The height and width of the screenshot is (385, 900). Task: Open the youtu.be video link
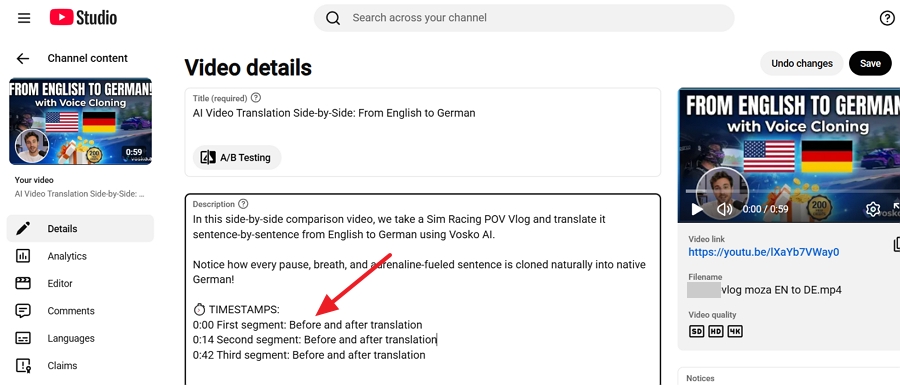tap(764, 252)
